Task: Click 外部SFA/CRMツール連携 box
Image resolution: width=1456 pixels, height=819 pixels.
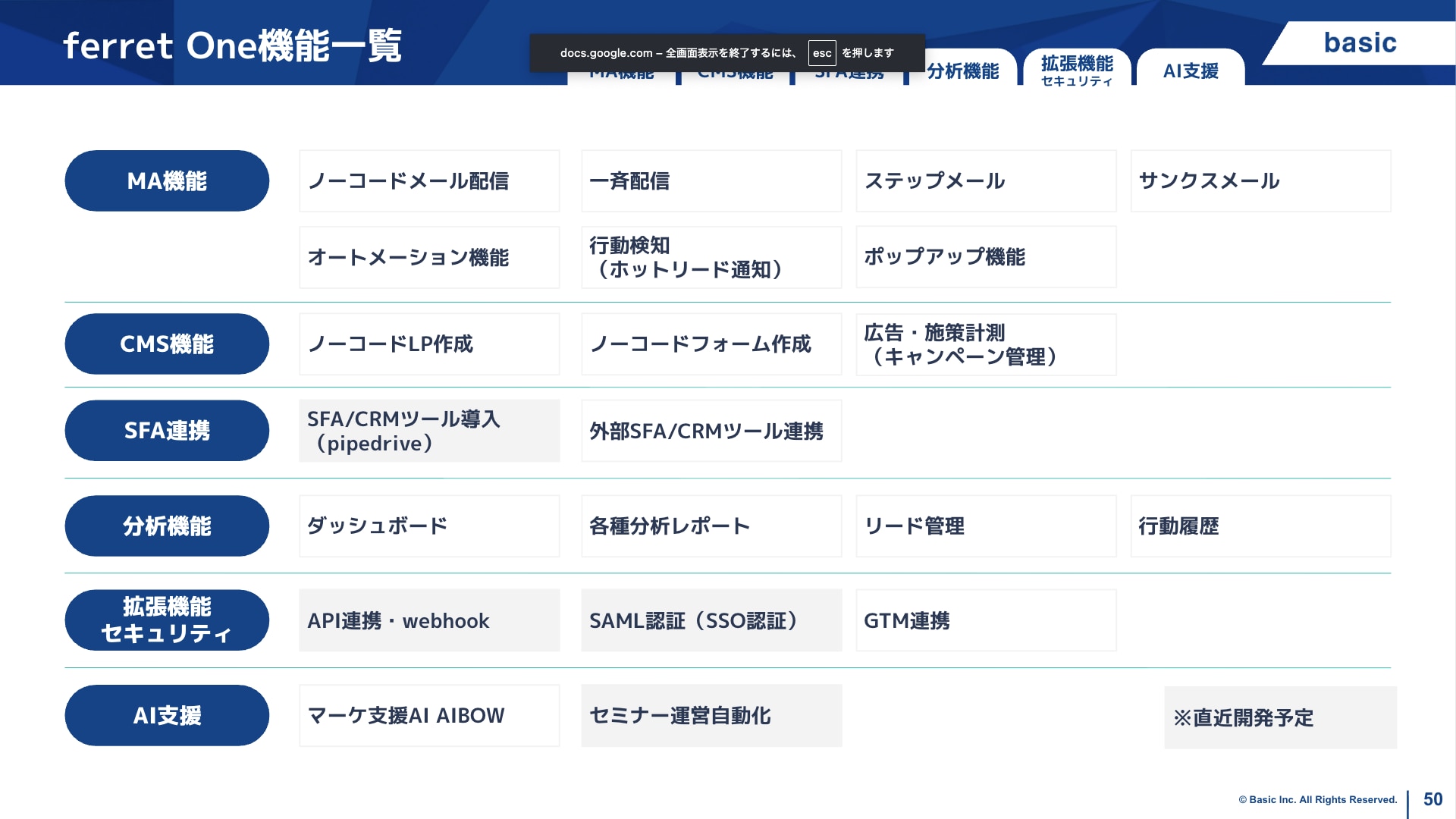Action: point(711,431)
